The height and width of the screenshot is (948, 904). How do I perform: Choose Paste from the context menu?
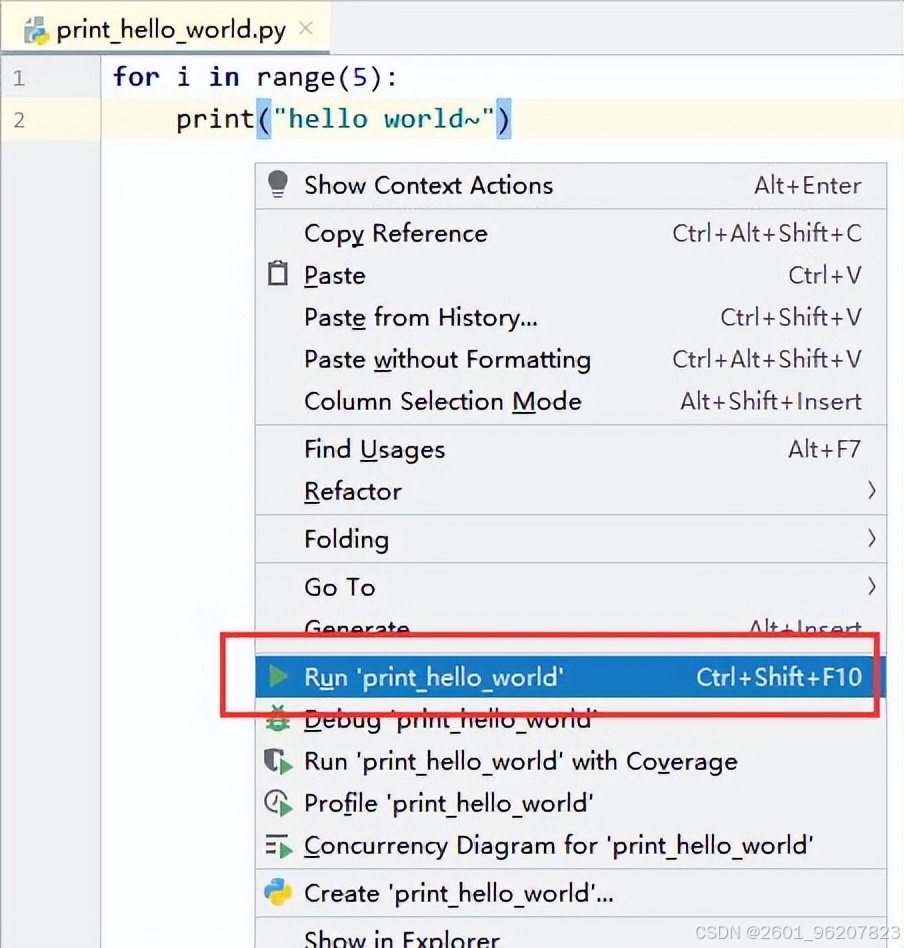tap(571, 275)
